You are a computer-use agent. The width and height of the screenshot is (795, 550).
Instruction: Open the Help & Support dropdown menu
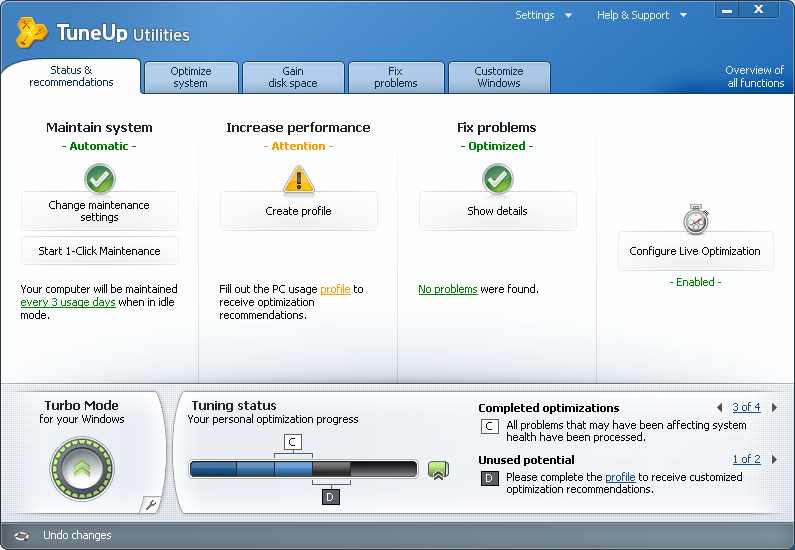point(642,15)
